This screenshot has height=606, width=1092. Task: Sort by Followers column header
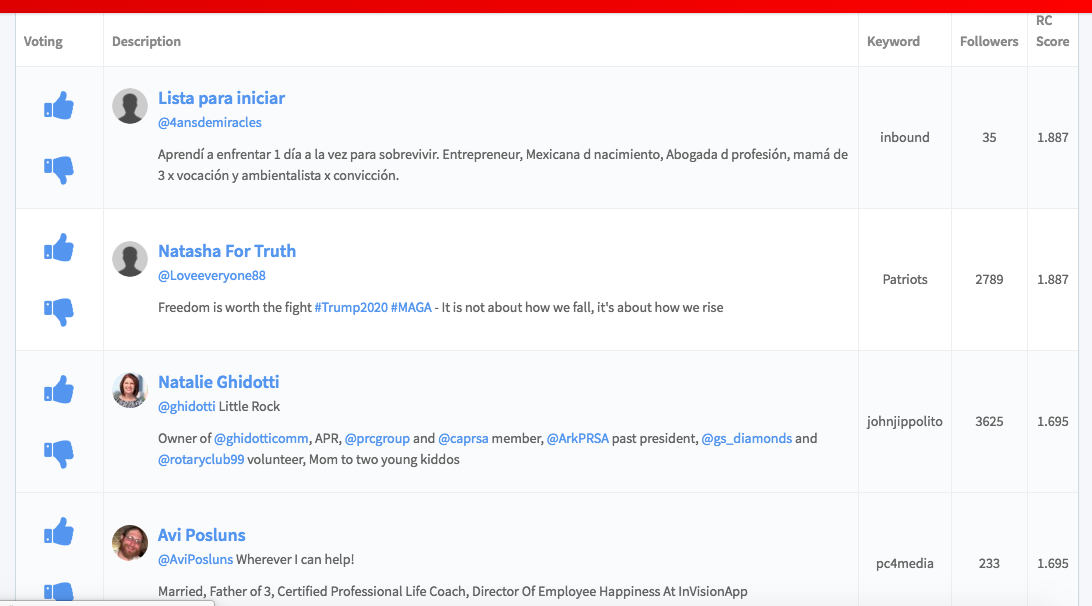click(x=989, y=41)
